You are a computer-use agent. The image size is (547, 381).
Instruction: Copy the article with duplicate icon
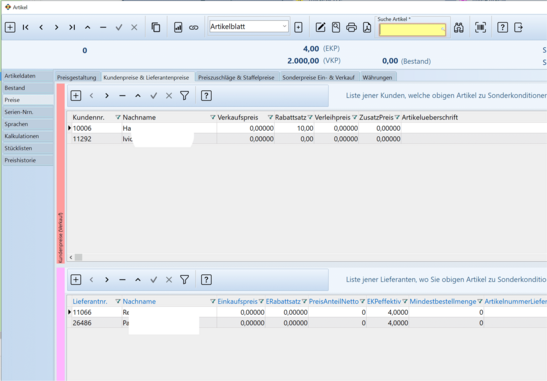[156, 27]
